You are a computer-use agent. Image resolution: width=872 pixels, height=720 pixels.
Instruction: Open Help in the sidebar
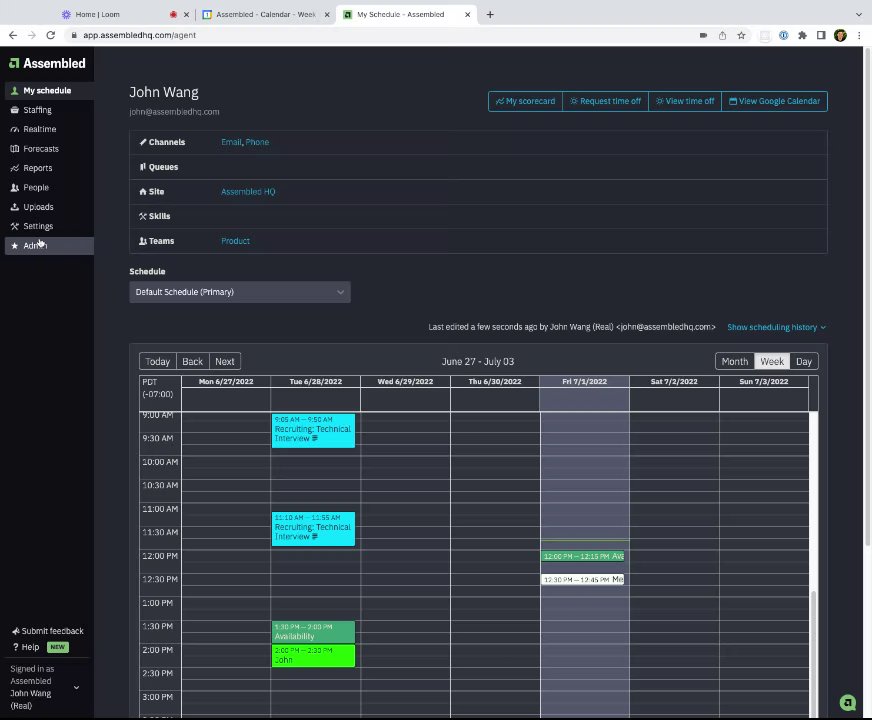tap(26, 647)
